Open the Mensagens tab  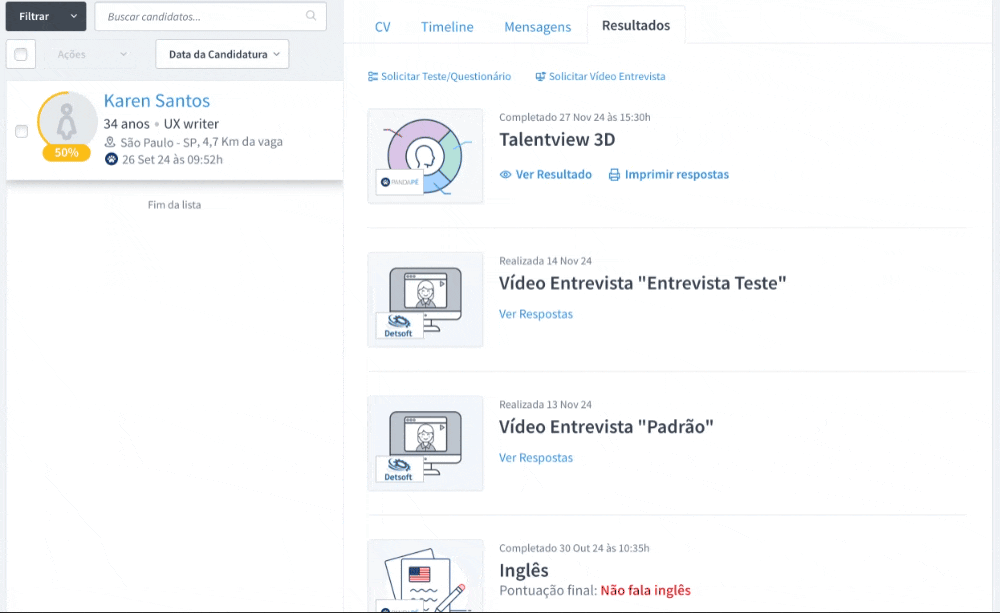coord(537,27)
